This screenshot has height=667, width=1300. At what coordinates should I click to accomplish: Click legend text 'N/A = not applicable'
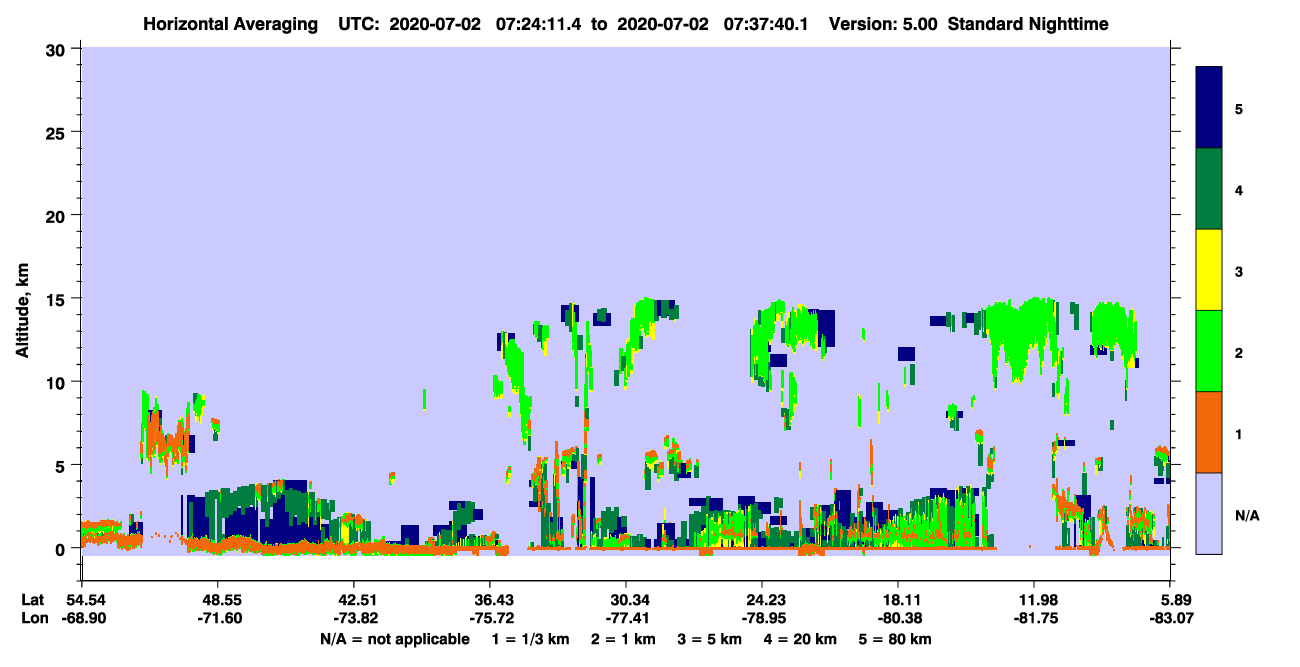click(x=394, y=639)
